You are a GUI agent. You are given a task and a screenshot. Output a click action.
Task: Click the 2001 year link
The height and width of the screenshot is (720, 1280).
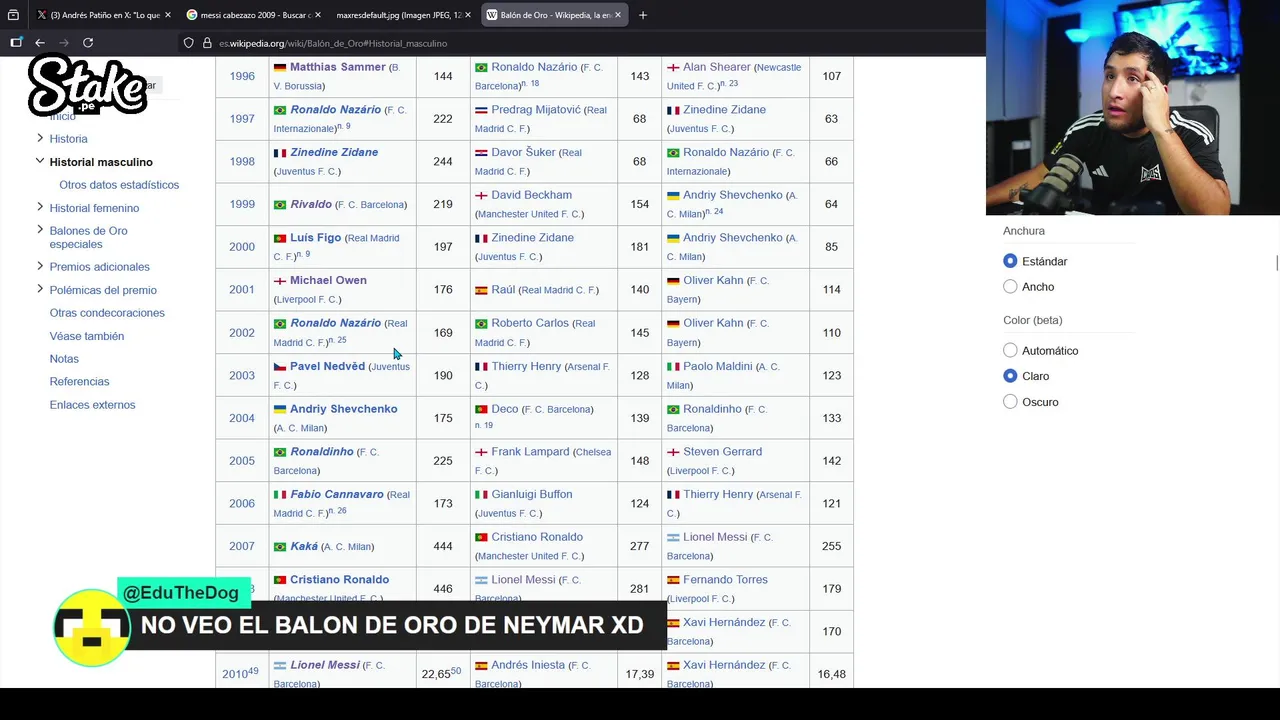pos(242,290)
